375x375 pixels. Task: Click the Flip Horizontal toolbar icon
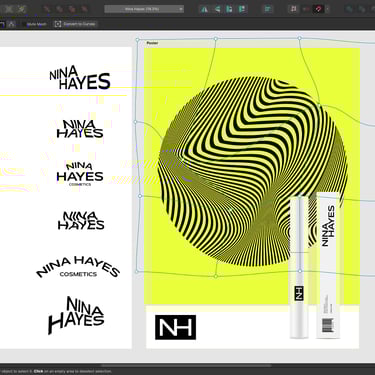click(x=204, y=9)
